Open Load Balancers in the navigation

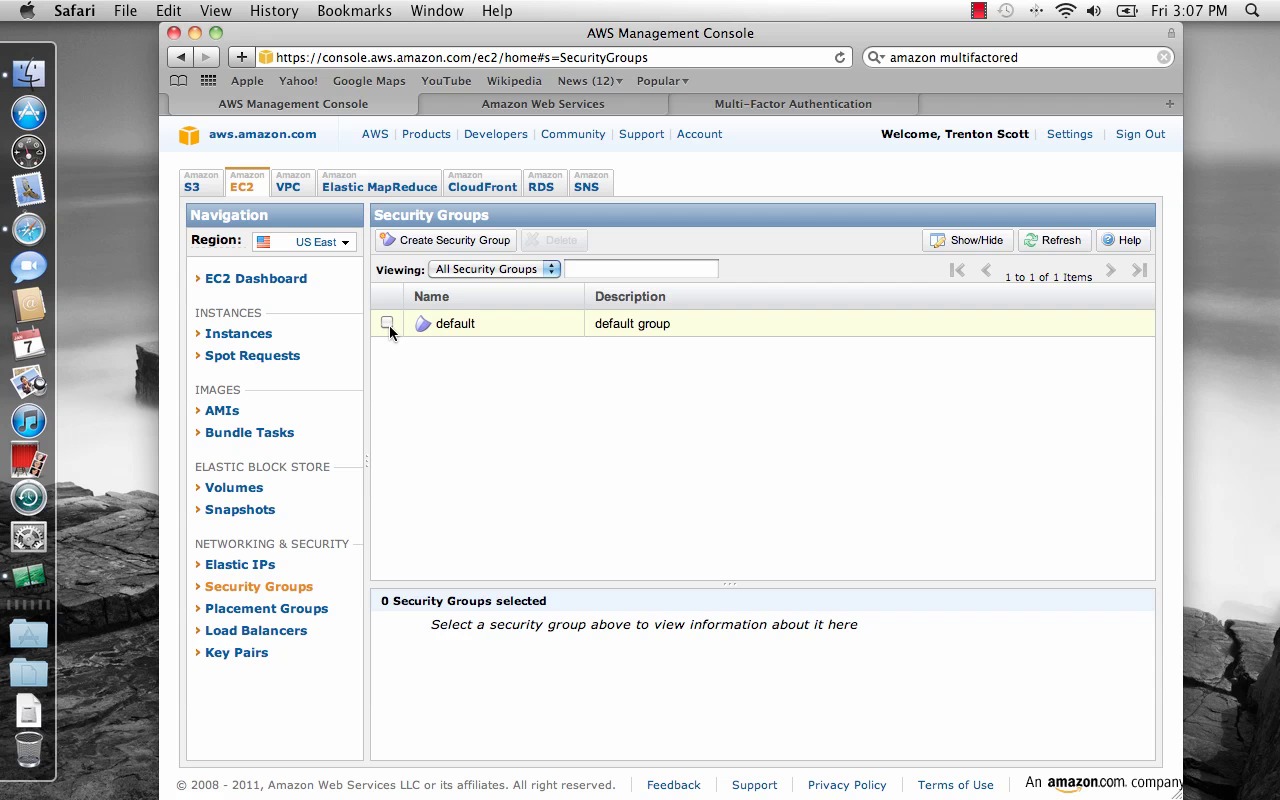click(x=256, y=631)
